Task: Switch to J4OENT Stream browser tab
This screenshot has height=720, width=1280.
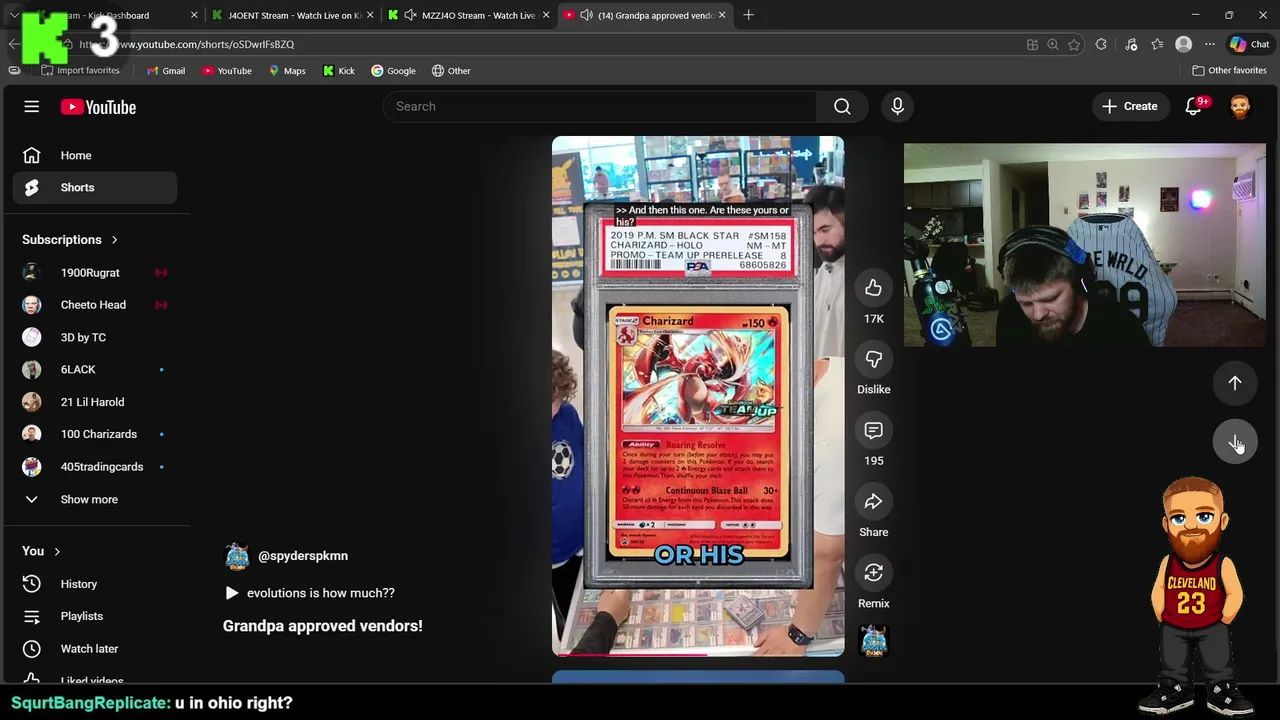Action: [x=292, y=15]
